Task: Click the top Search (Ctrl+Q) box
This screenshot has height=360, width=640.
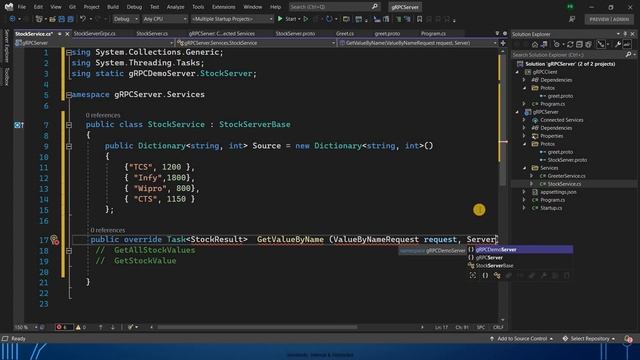Action: pyautogui.click(x=334, y=7)
